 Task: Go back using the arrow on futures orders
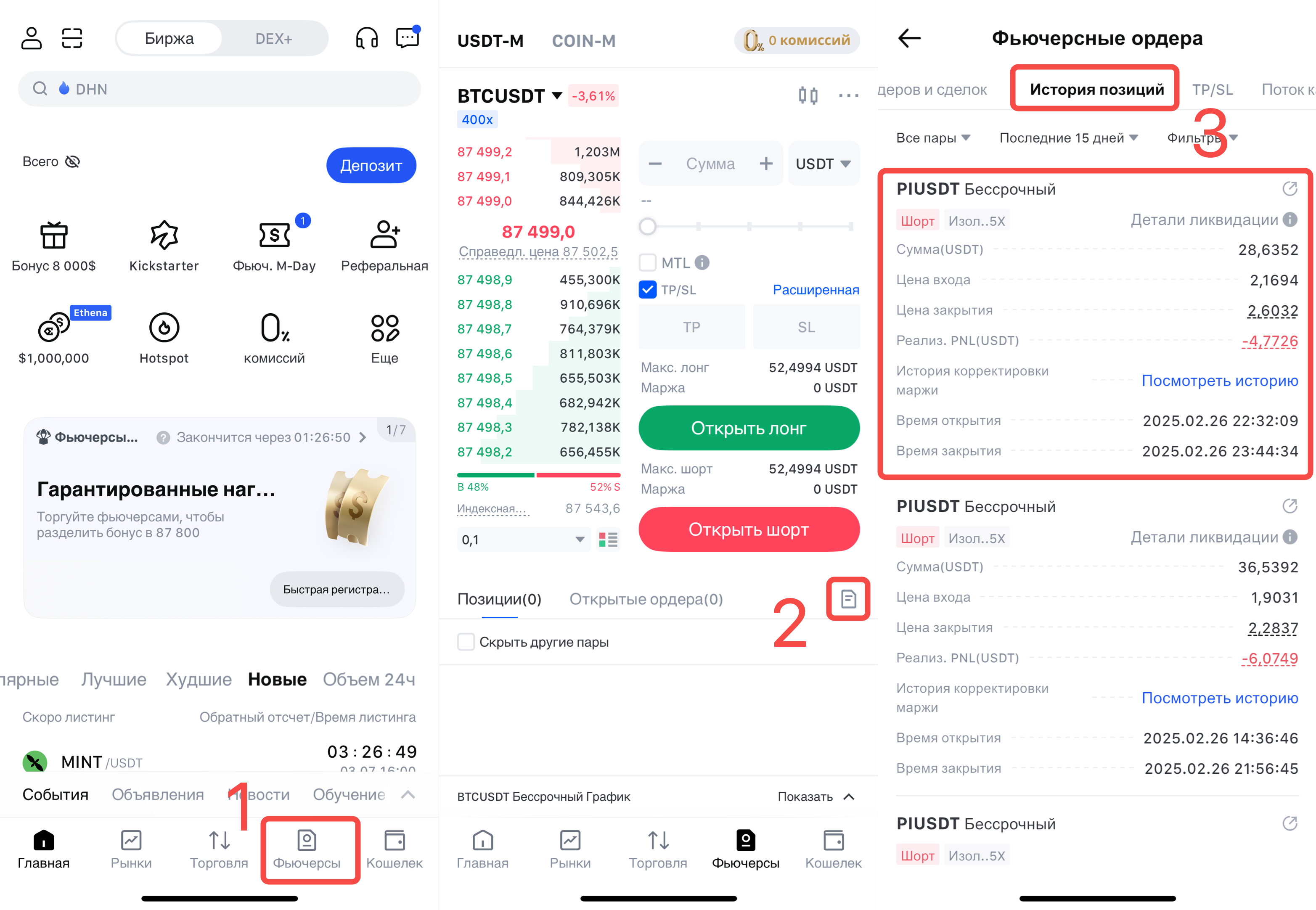click(909, 38)
